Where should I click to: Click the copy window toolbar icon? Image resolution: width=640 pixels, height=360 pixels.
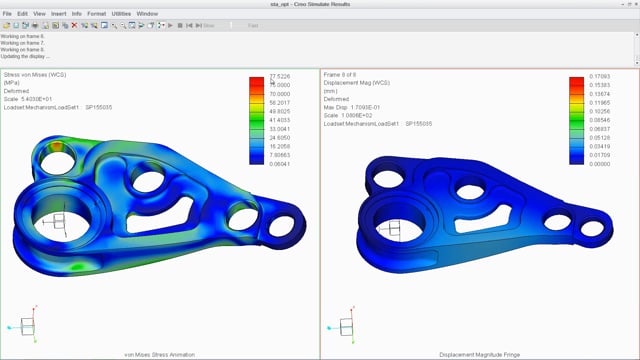pos(65,25)
